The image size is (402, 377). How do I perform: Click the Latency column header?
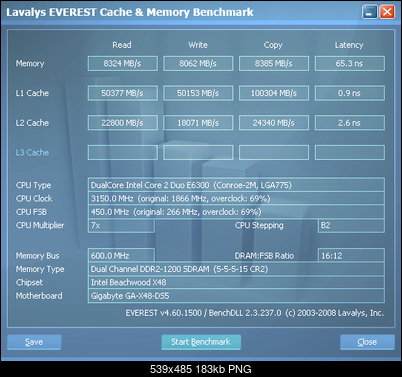point(349,45)
